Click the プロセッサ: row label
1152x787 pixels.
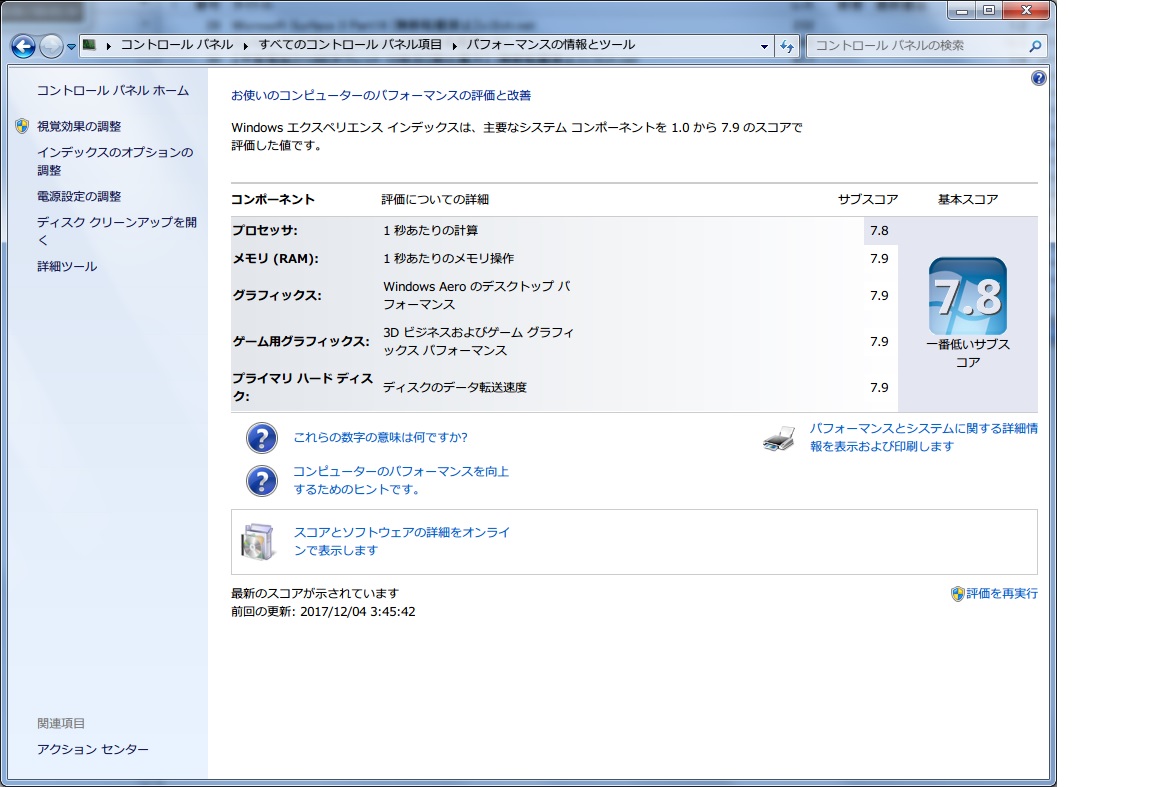pos(265,230)
